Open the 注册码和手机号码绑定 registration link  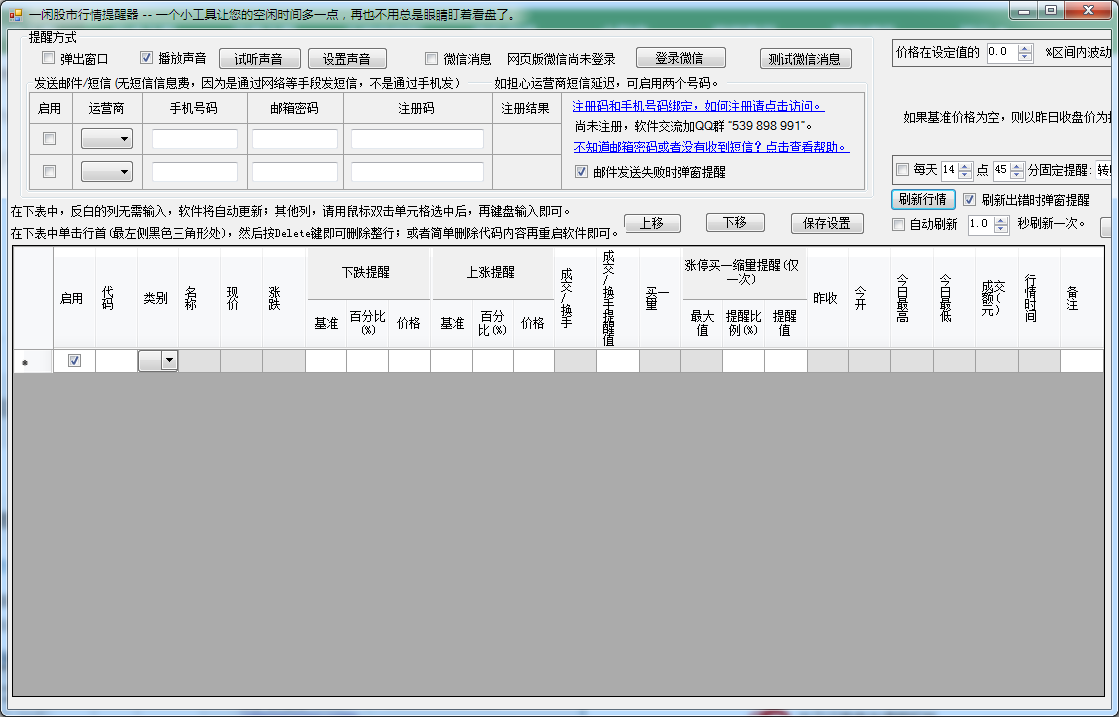point(698,106)
